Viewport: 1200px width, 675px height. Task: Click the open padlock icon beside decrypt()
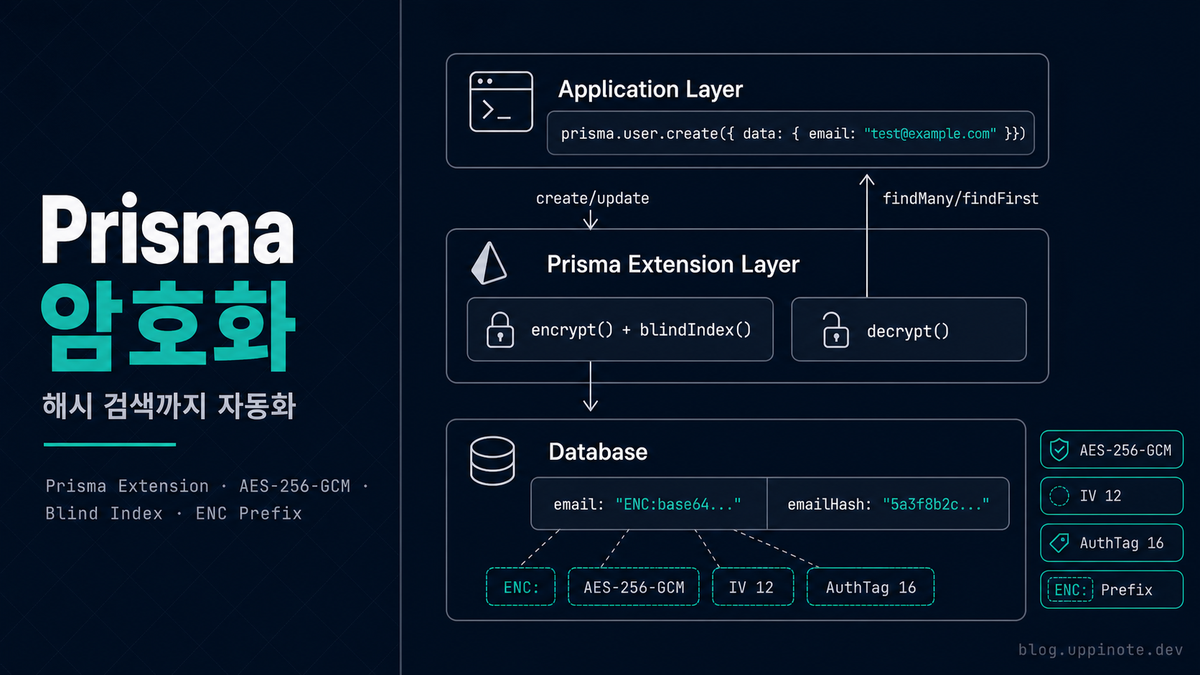(x=834, y=329)
